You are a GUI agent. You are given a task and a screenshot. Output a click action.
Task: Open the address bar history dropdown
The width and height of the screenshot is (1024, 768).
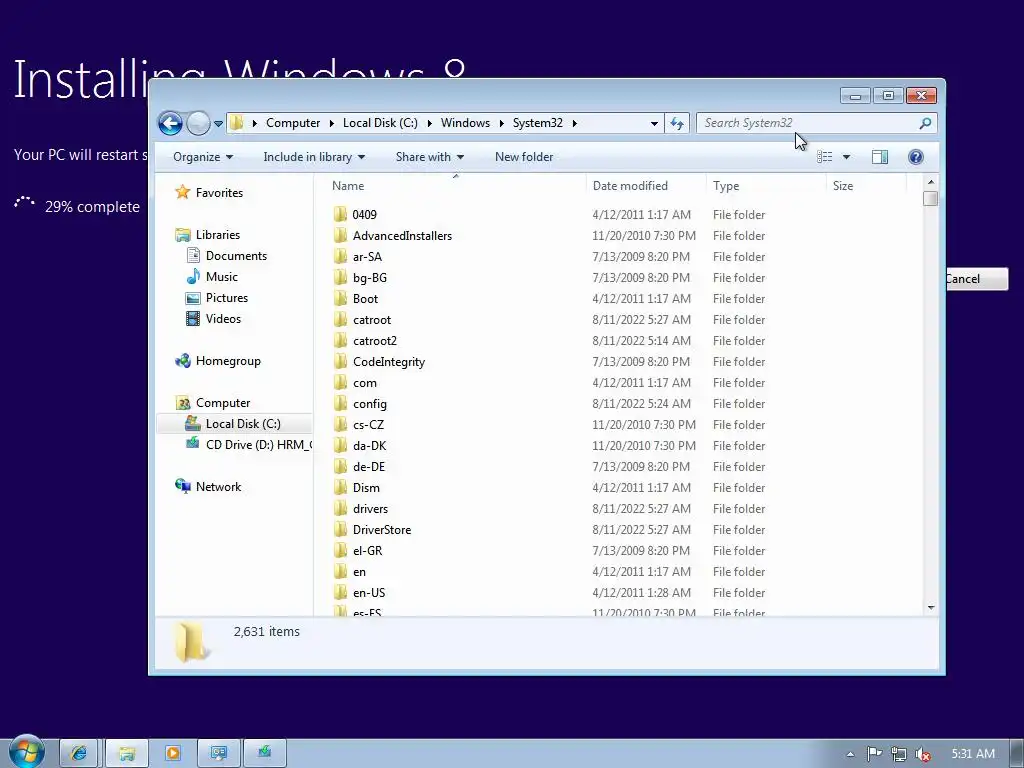[x=654, y=123]
